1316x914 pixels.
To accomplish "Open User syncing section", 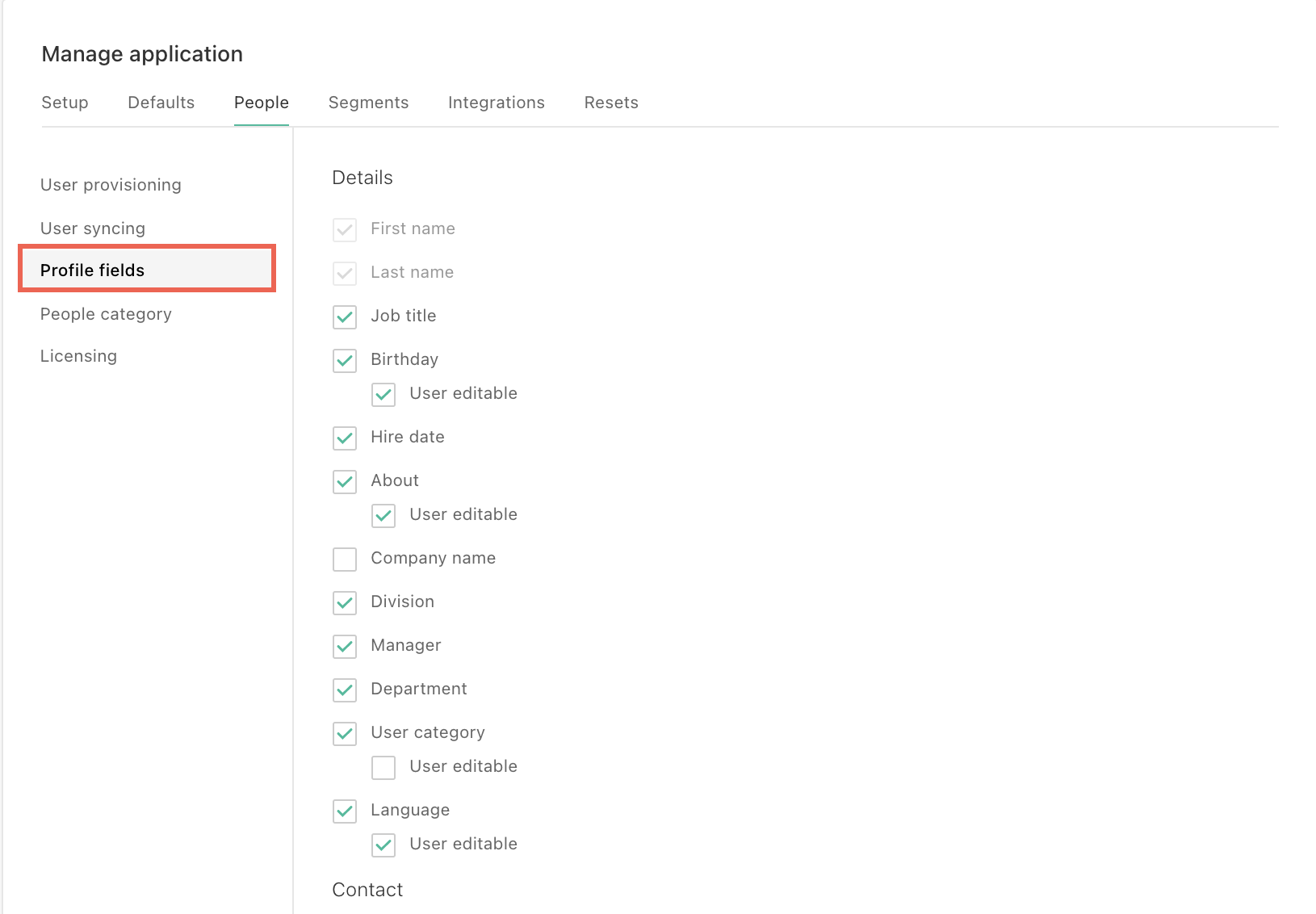I will 93,228.
